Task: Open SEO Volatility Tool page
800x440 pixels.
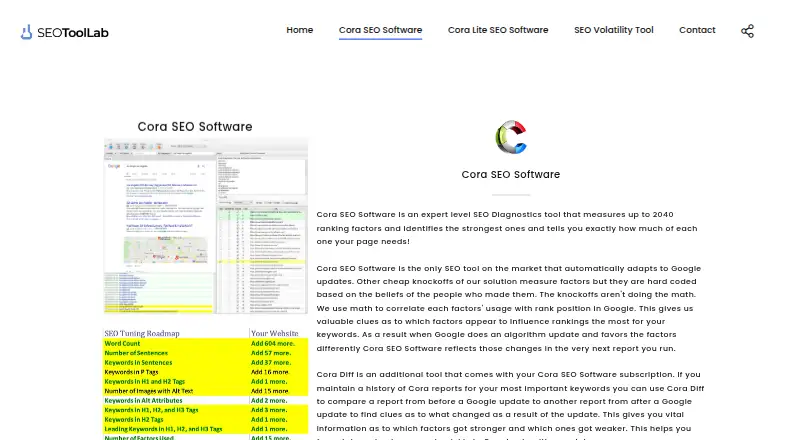Action: point(614,30)
